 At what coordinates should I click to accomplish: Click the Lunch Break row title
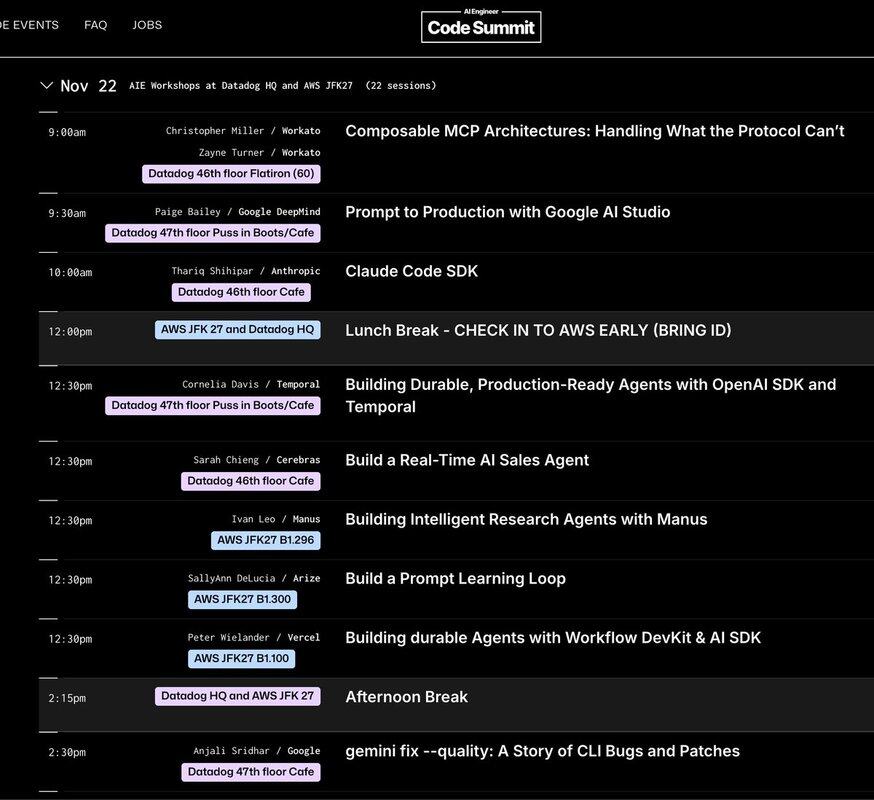click(538, 330)
